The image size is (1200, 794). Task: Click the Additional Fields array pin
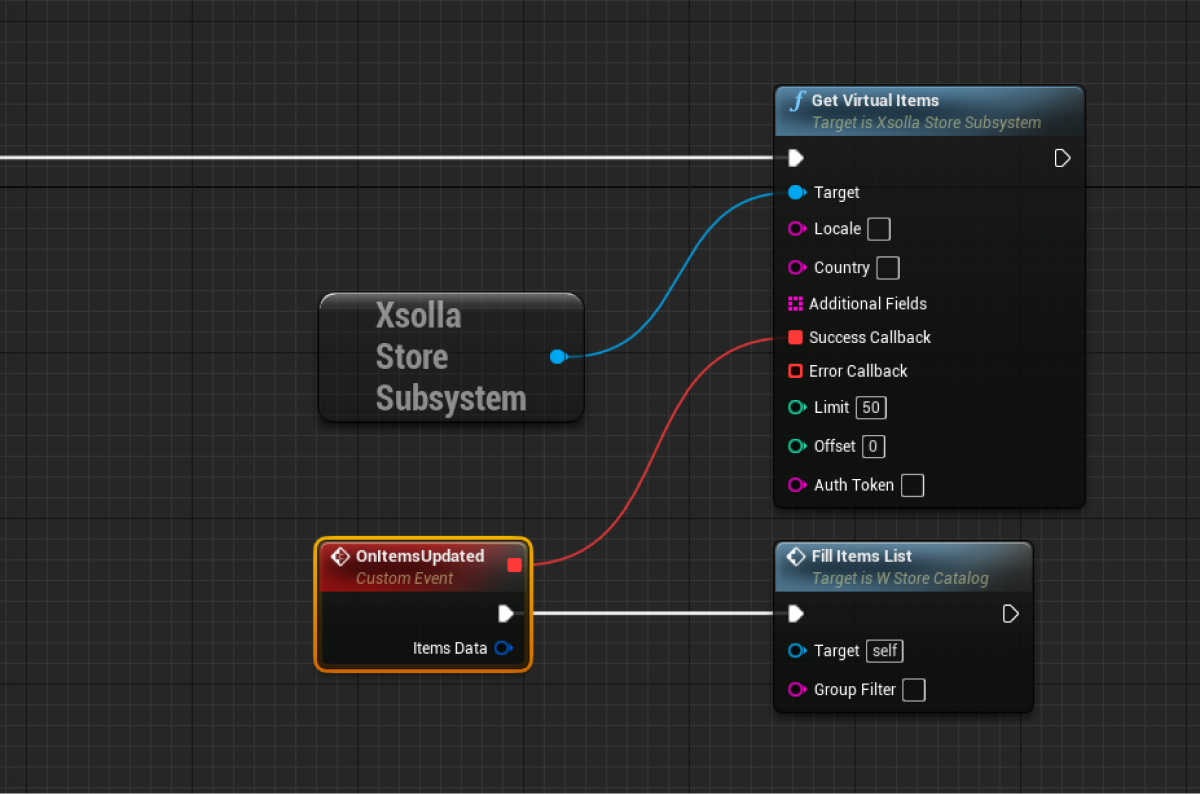pyautogui.click(x=796, y=304)
